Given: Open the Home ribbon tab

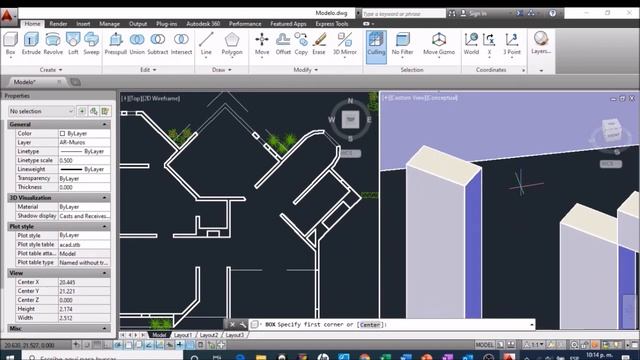Looking at the screenshot, I should tap(32, 24).
